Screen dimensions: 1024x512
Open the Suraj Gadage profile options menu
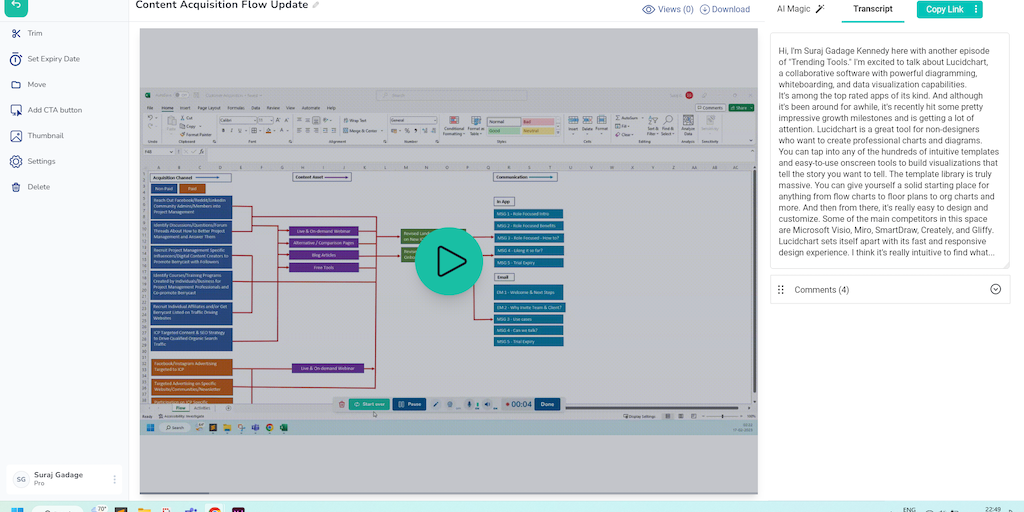(114, 480)
